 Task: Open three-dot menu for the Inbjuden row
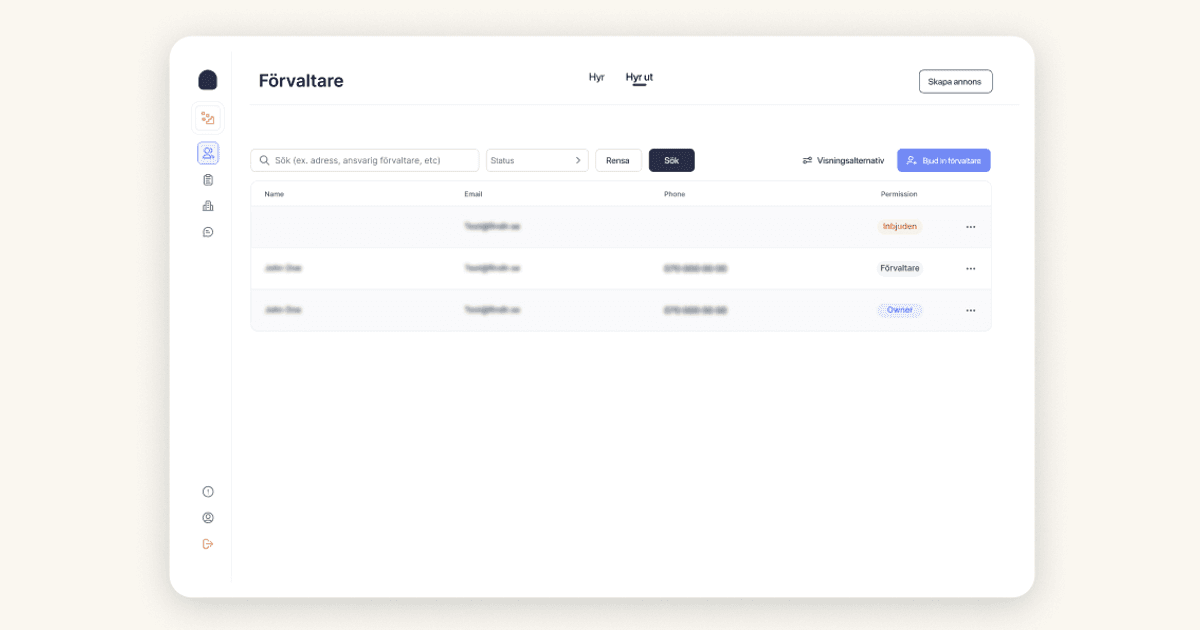click(970, 227)
